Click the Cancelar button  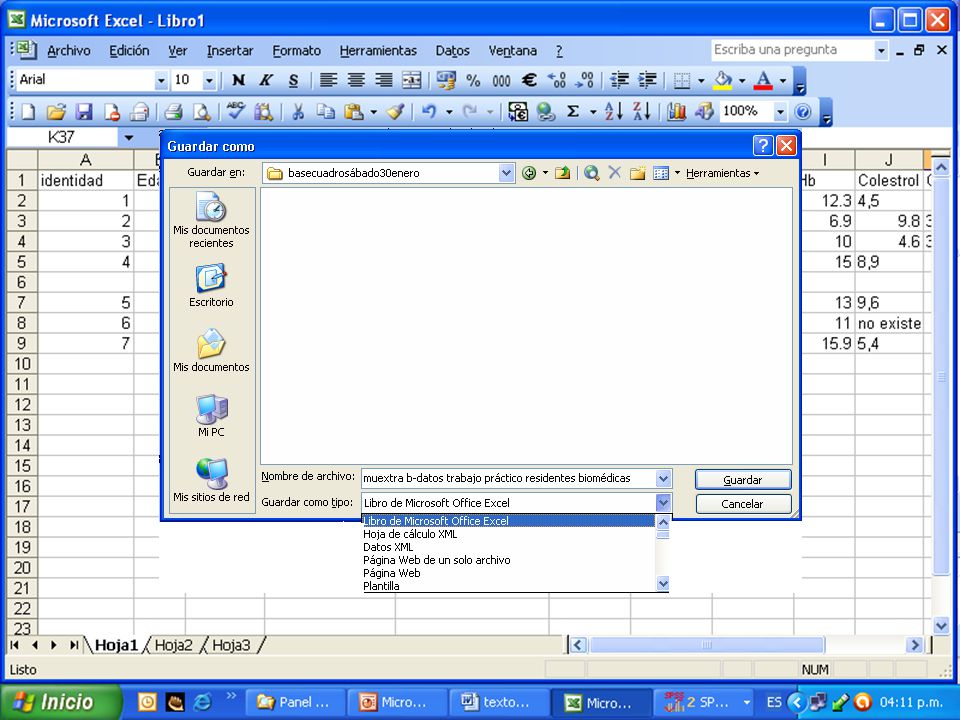coord(743,504)
